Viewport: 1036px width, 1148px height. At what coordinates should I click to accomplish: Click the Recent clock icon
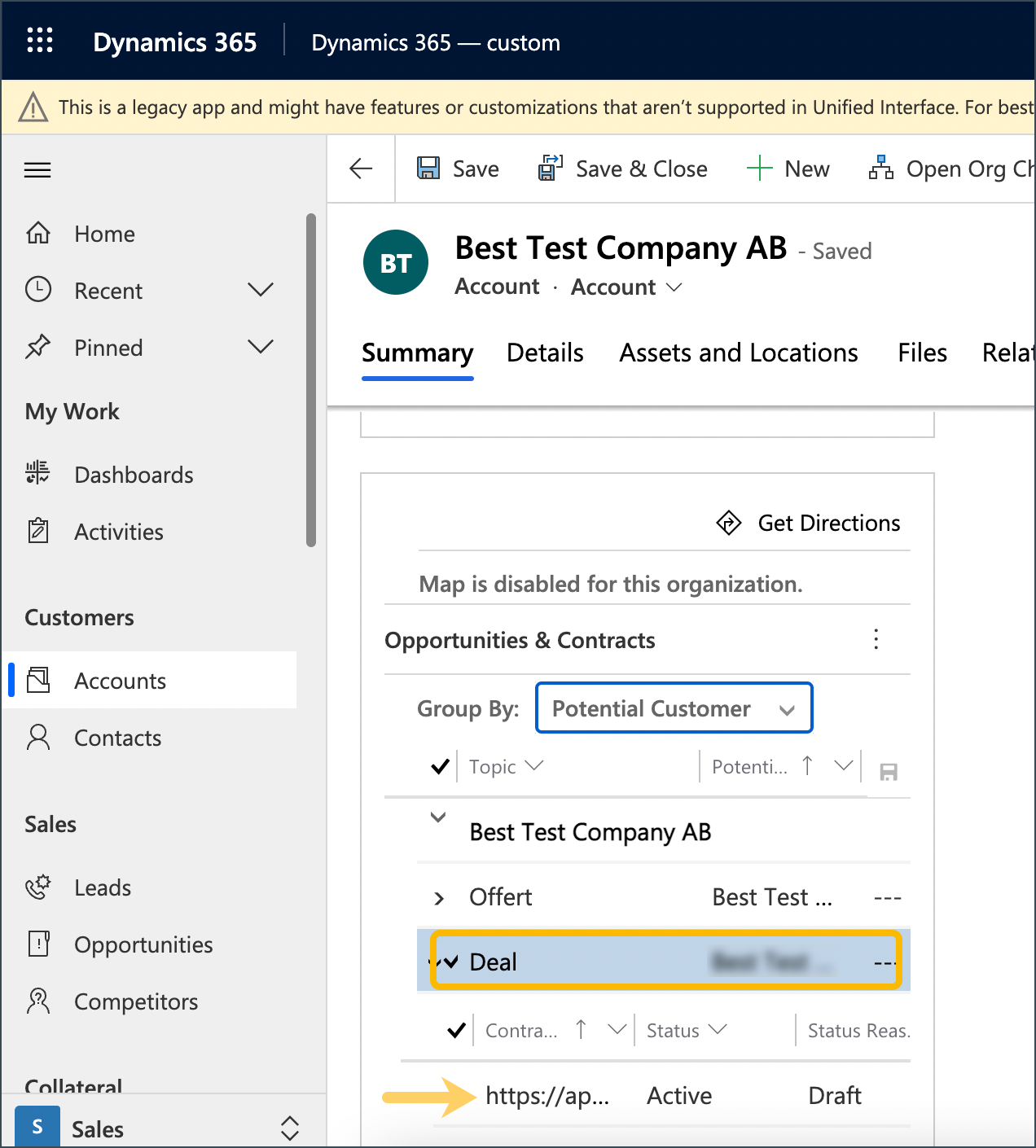38,290
